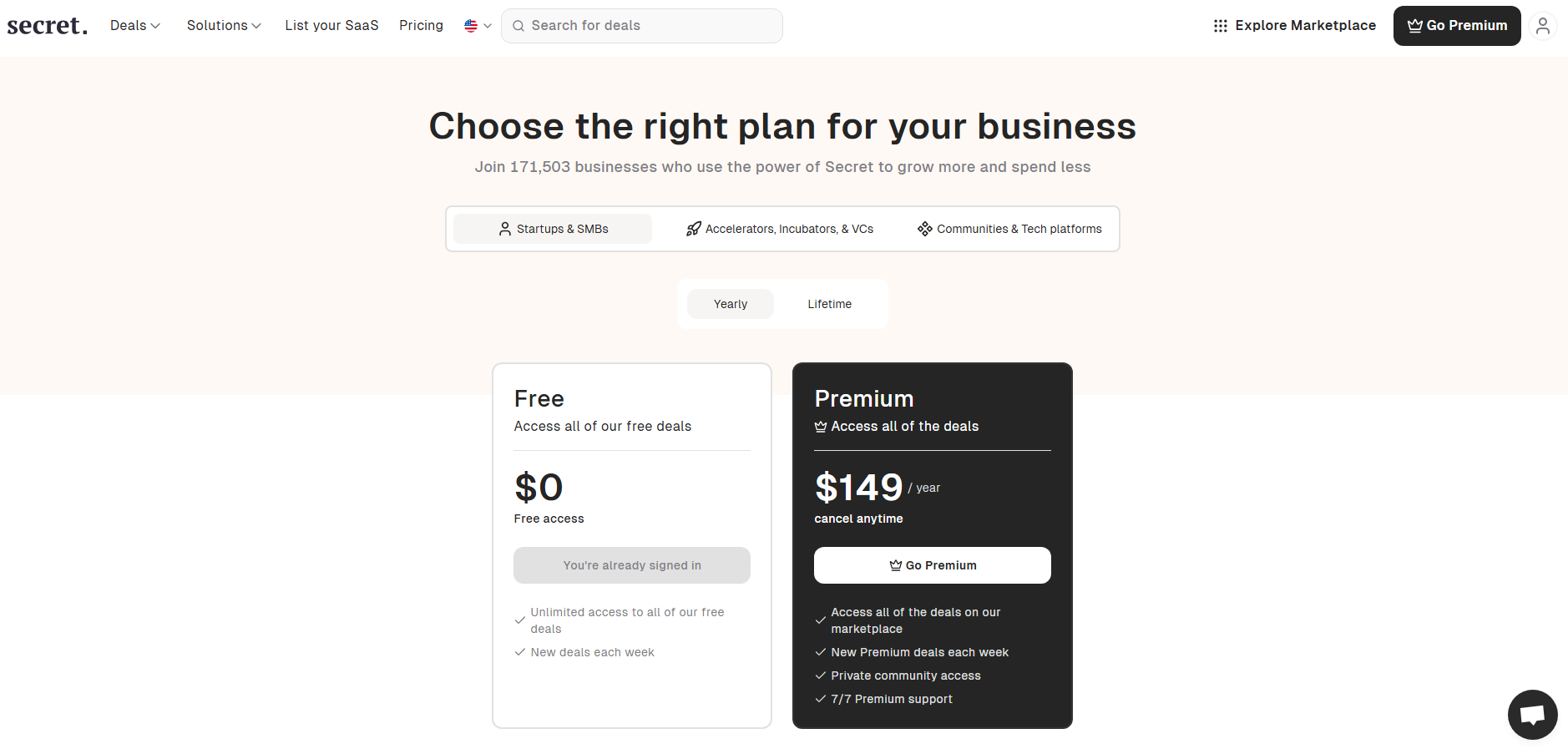Click the secret. logo
The height and width of the screenshot is (749, 1568).
coord(47,26)
